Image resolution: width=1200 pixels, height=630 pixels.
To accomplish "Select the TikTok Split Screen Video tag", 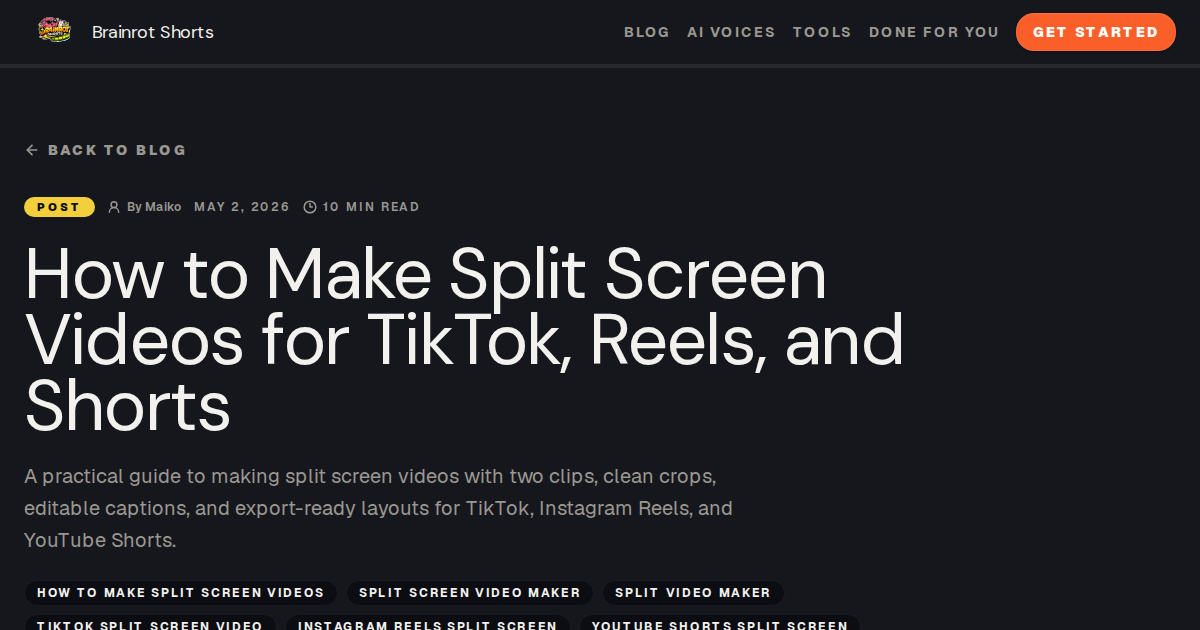I will [150, 623].
